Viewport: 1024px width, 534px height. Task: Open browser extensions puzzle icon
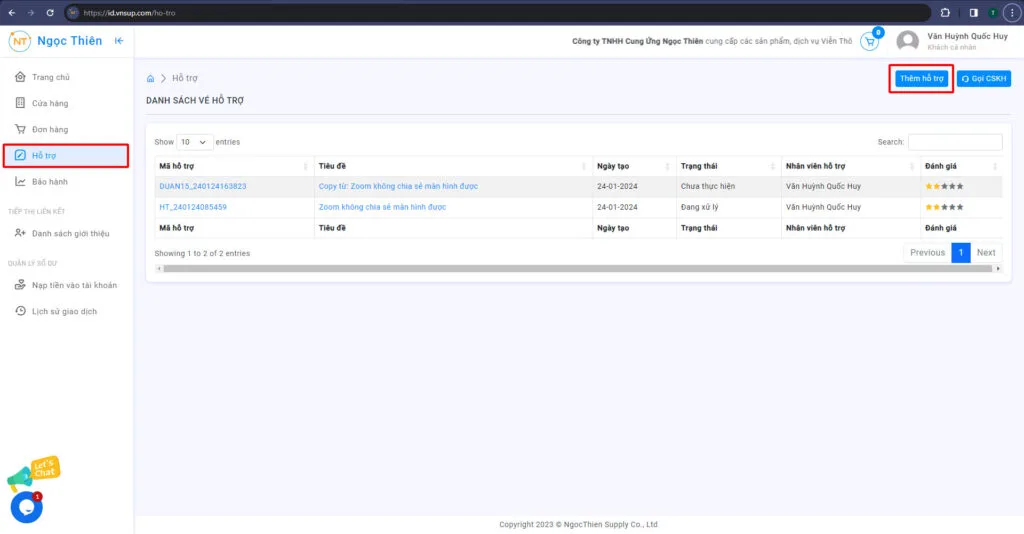pos(945,12)
